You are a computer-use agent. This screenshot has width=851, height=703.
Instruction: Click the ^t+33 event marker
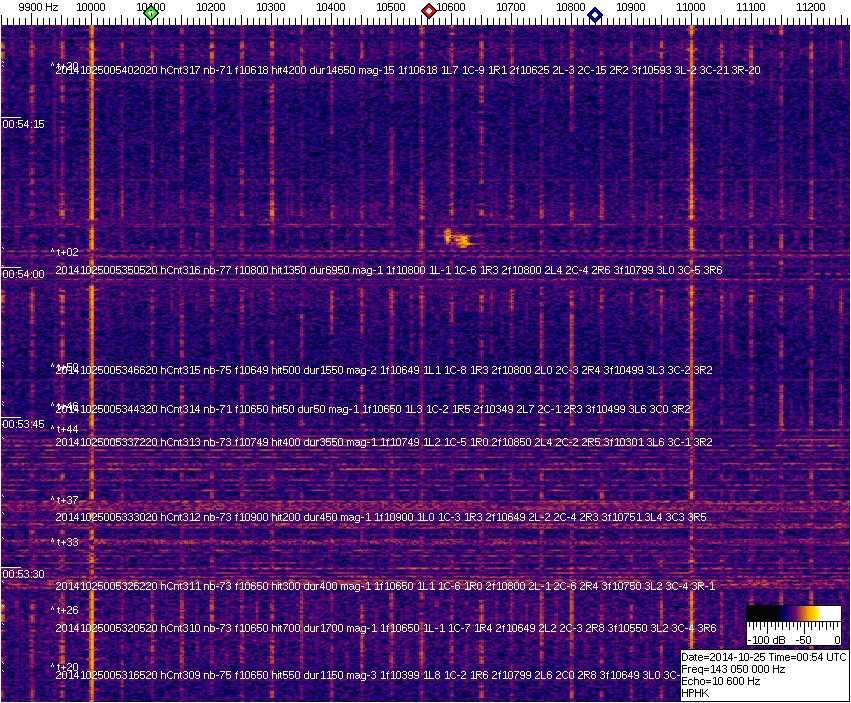click(65, 542)
